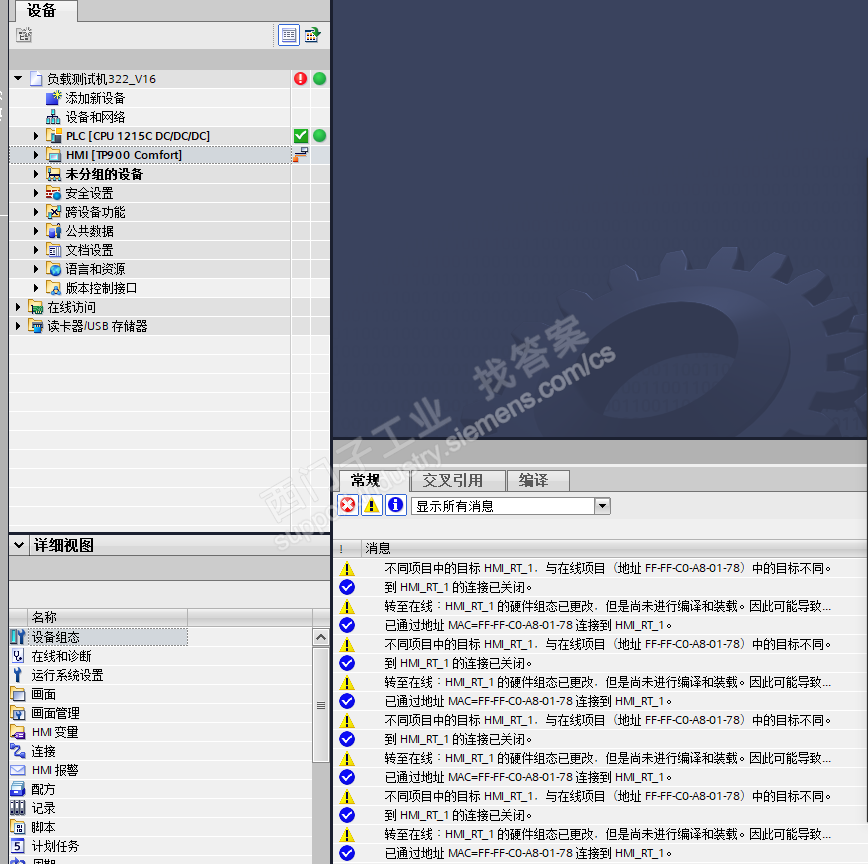
Task: Click the export table icon in toolbar
Action: [x=313, y=35]
